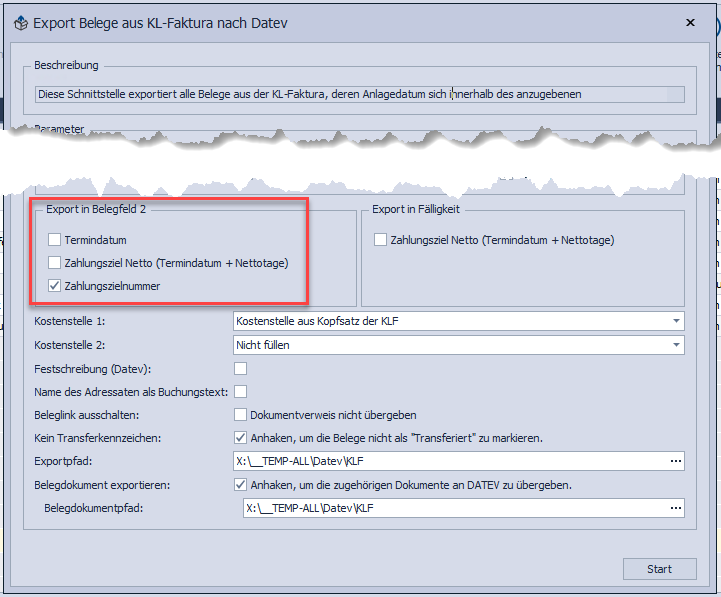Select the Kostenstelle aus Kopfsatz der KLF field
This screenshot has width=721, height=597.
click(x=450, y=321)
